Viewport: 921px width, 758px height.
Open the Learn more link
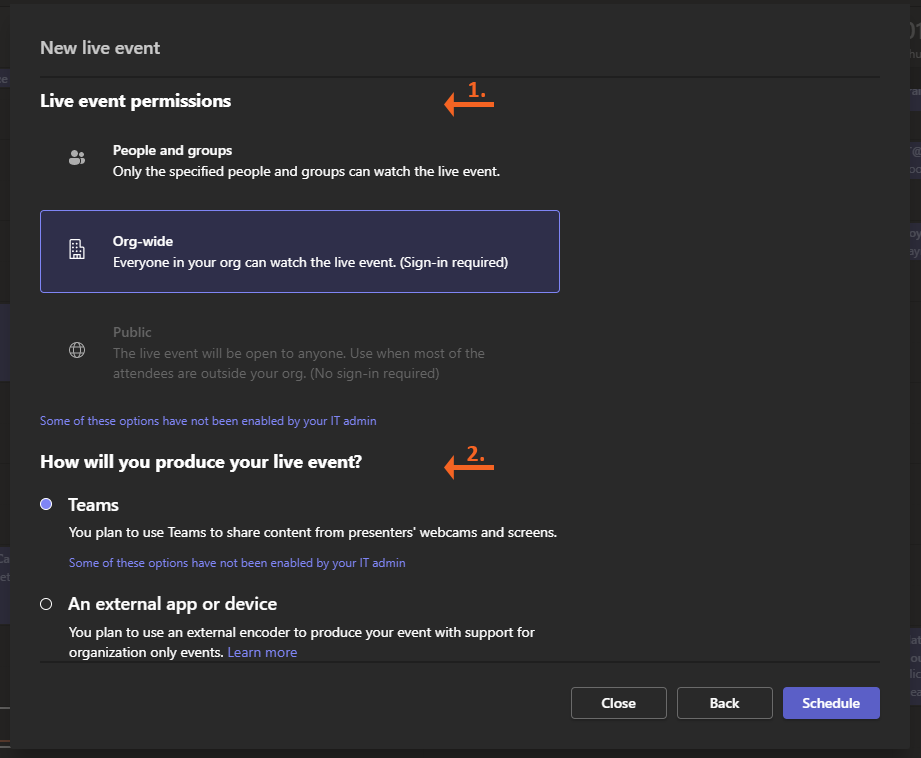tap(262, 652)
